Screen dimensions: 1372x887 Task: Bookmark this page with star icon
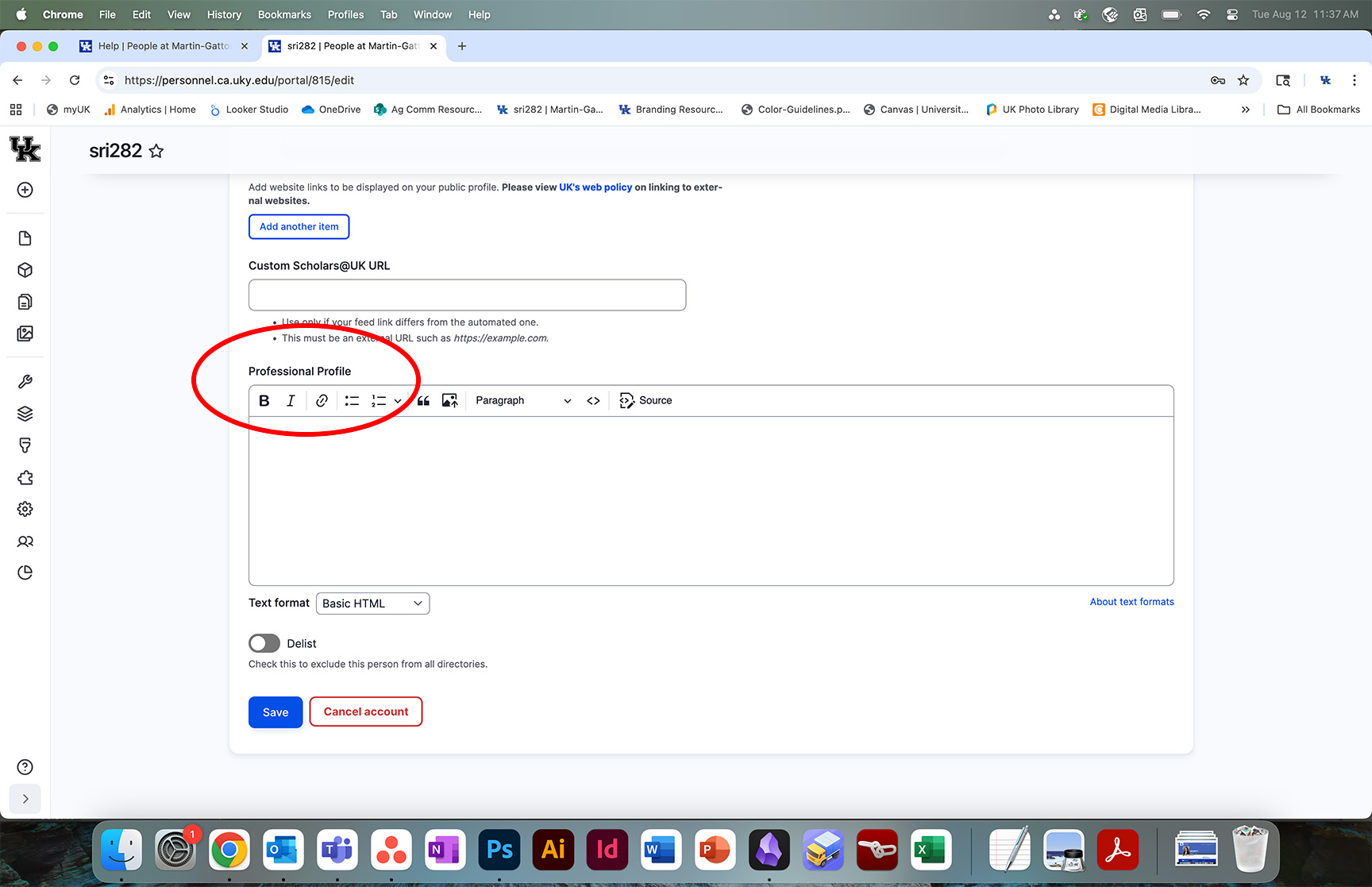tap(1243, 80)
